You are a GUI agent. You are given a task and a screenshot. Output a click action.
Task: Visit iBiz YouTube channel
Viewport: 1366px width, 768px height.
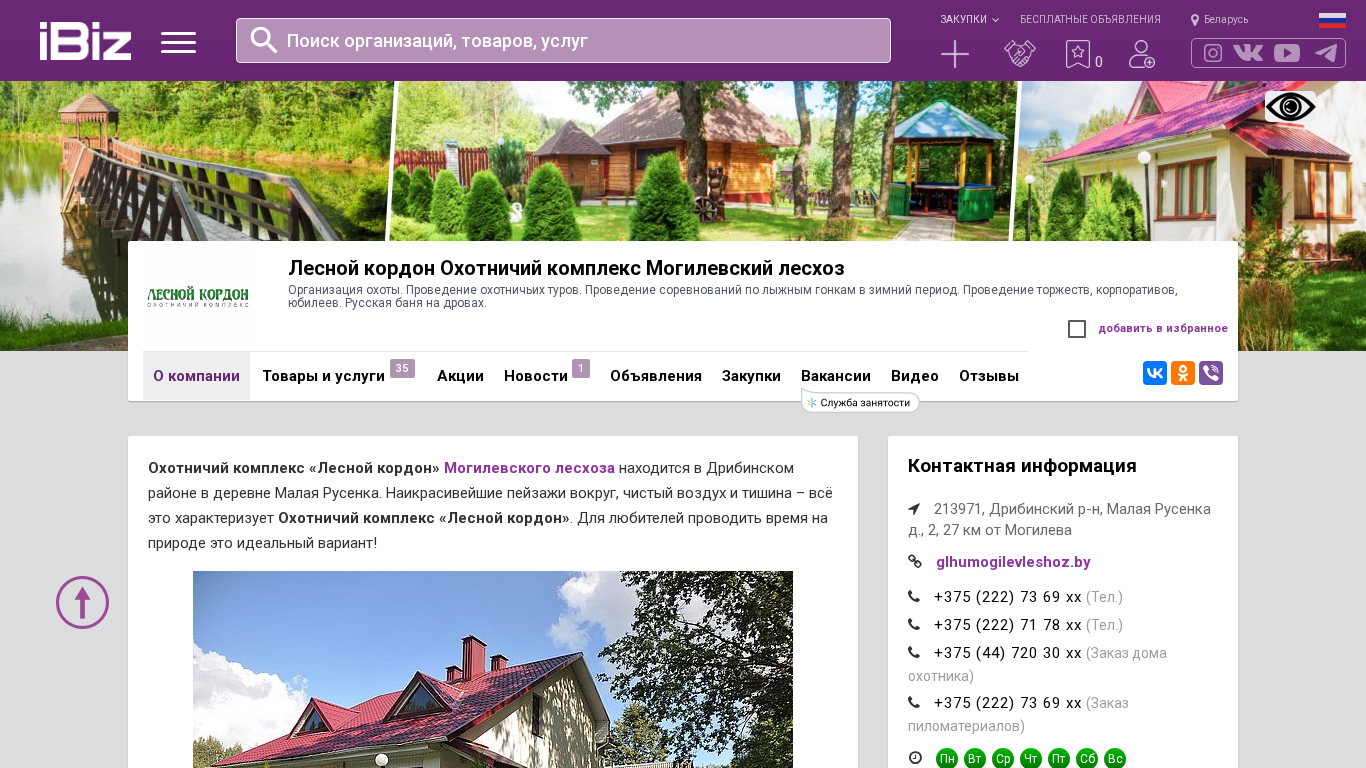coord(1287,53)
